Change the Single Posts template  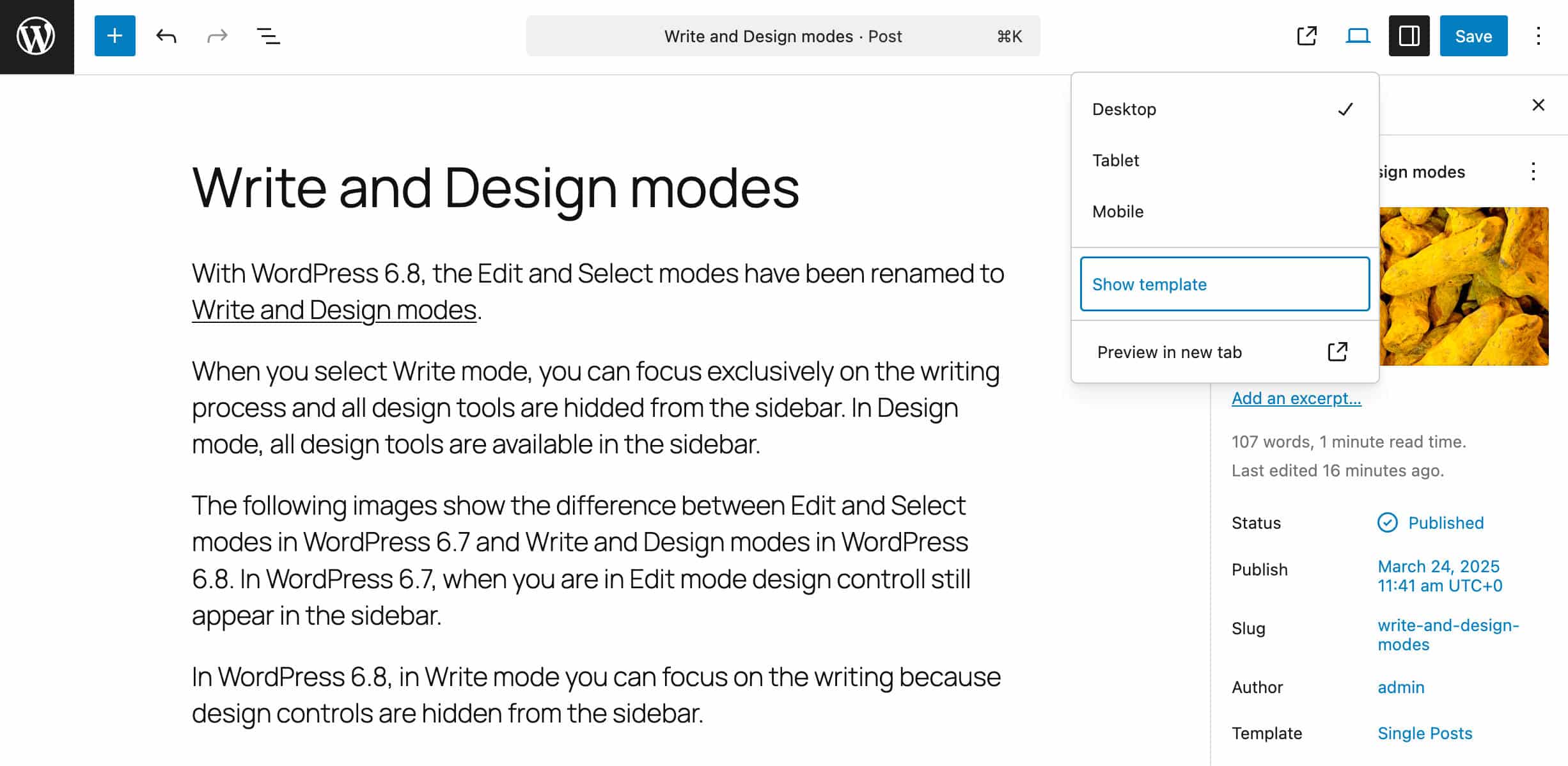coord(1425,733)
